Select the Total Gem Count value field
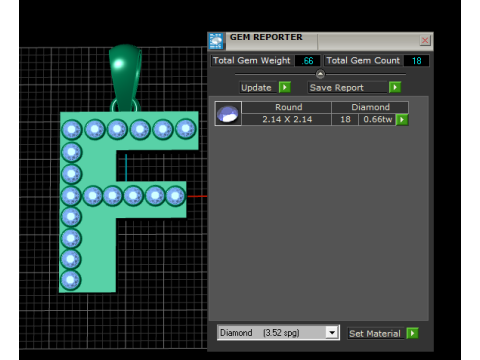This screenshot has height=360, width=480. point(416,61)
